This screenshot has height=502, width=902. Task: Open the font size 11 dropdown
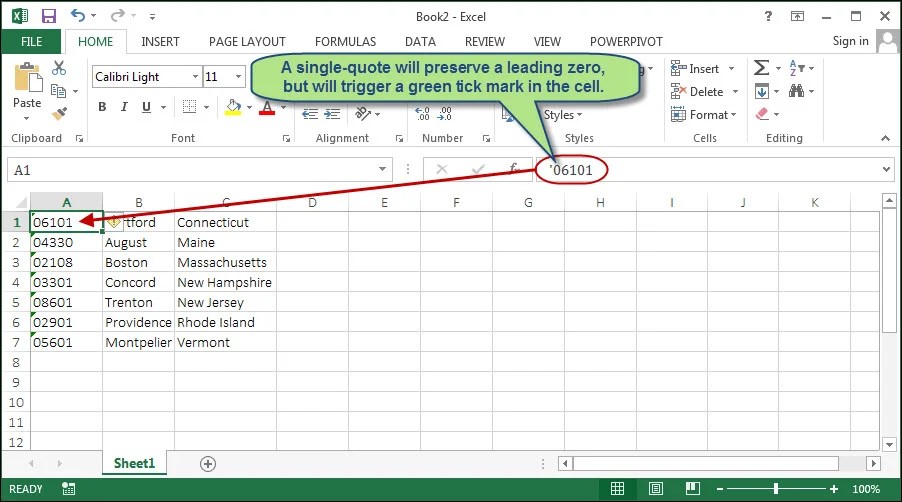click(x=238, y=76)
